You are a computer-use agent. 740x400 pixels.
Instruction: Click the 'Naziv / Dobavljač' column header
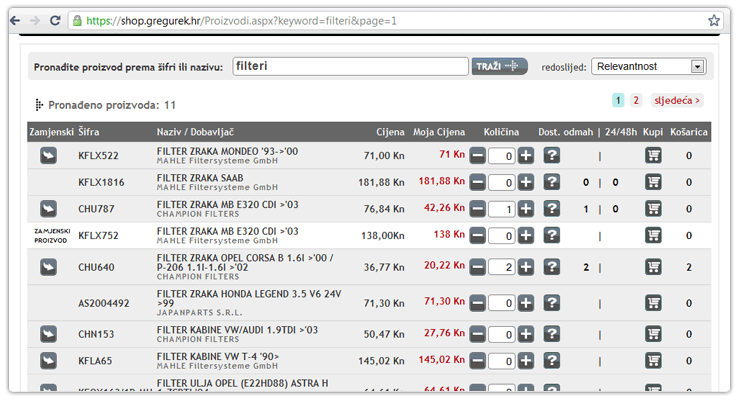coord(195,132)
